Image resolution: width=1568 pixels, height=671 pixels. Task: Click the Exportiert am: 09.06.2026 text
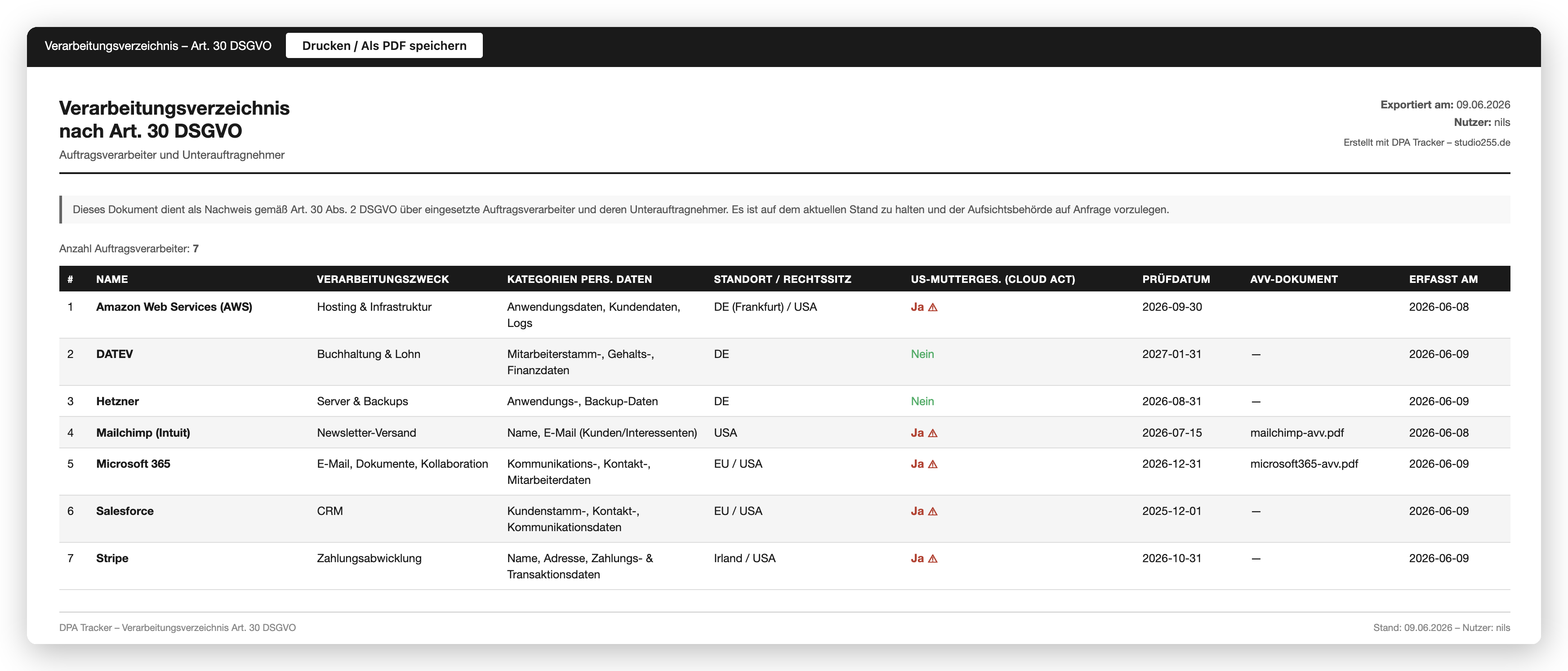(x=1445, y=105)
